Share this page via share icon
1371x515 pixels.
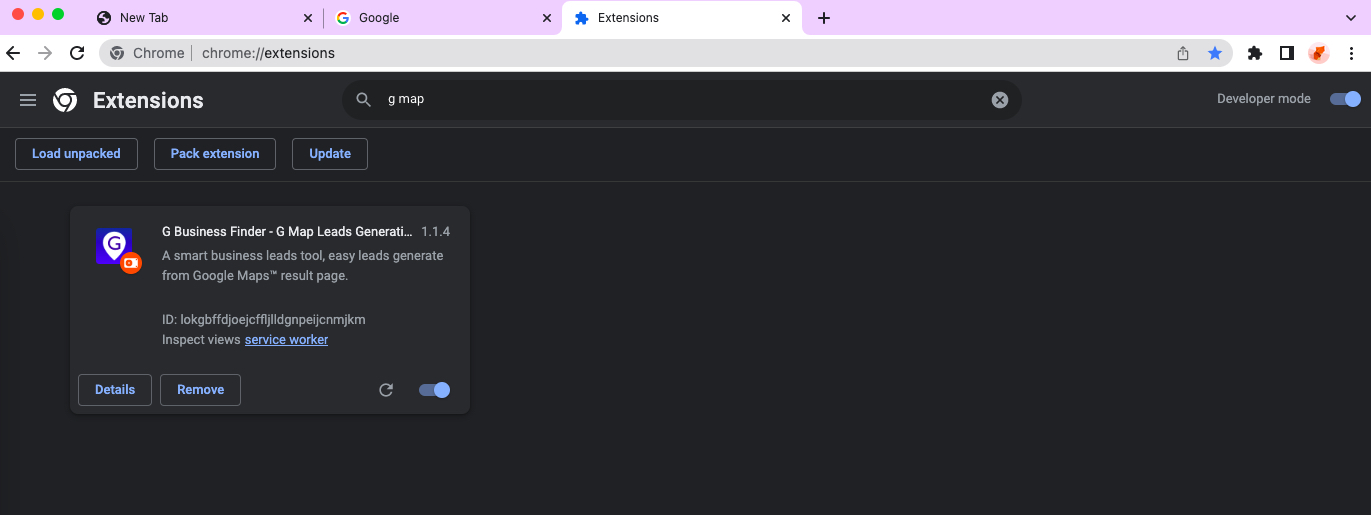tap(1183, 53)
